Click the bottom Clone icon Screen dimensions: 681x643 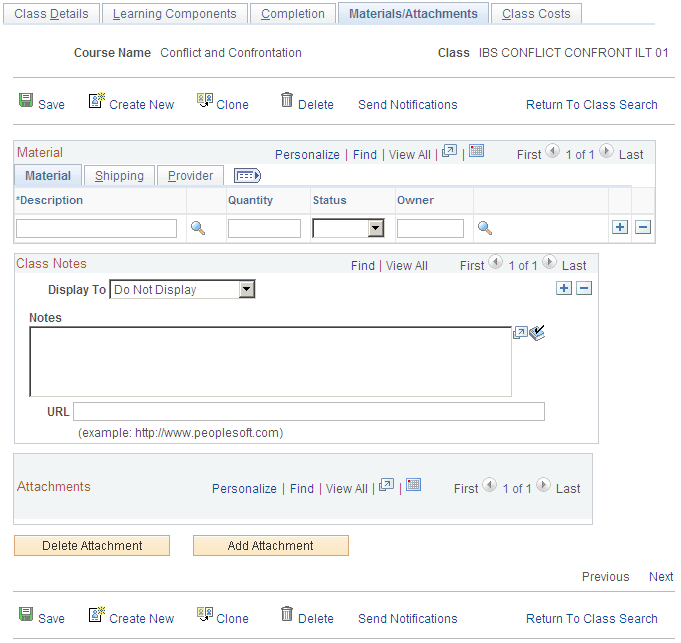point(205,614)
